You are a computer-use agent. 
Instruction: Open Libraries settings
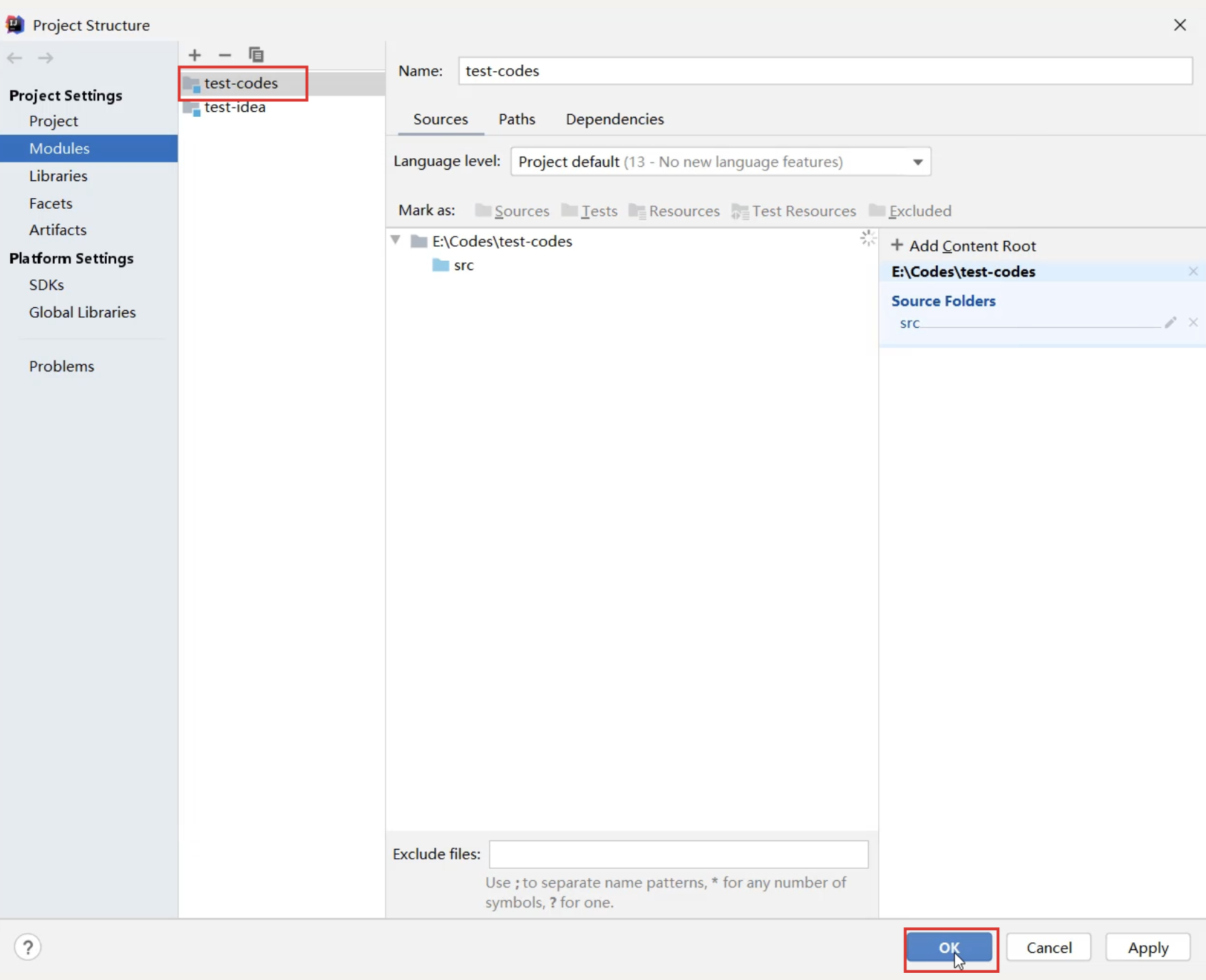pyautogui.click(x=58, y=176)
